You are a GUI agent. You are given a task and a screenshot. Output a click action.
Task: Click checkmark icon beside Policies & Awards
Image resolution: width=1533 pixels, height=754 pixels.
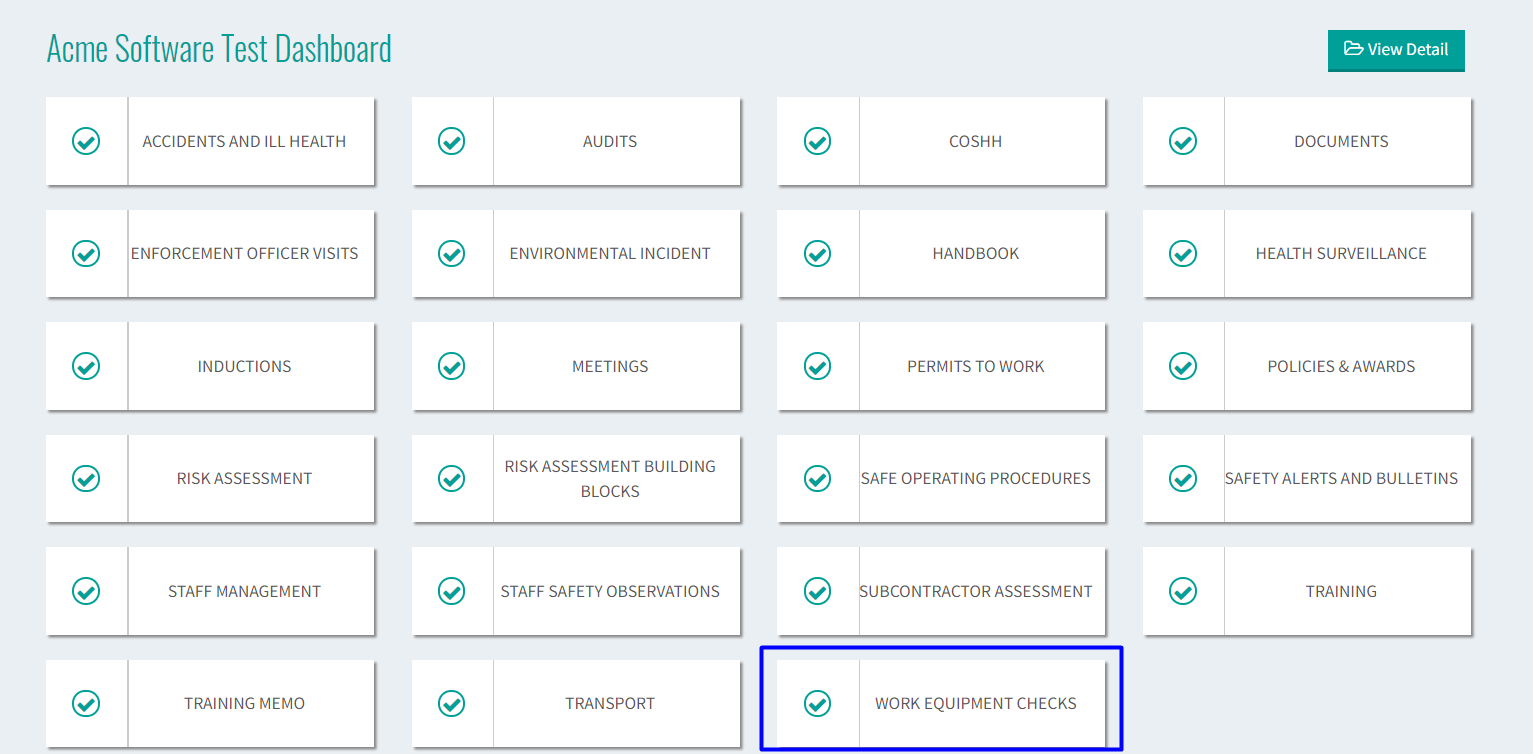coord(1183,367)
